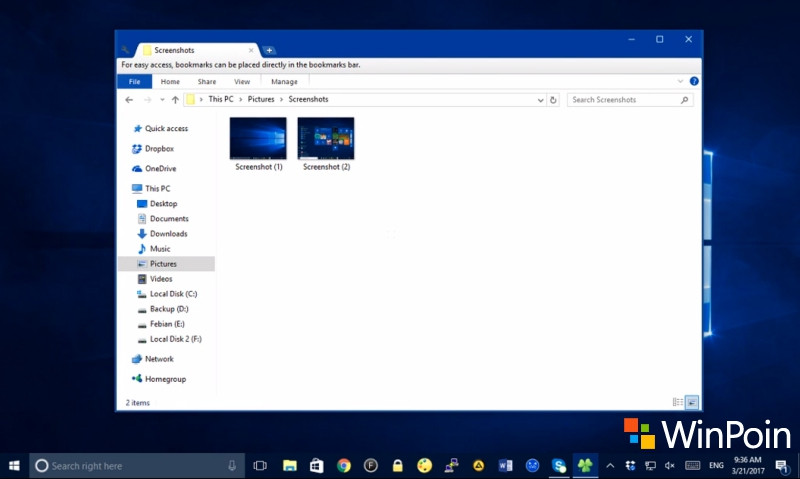Viewport: 800px width, 479px height.
Task: Open Videos in the sidebar
Action: (155, 279)
